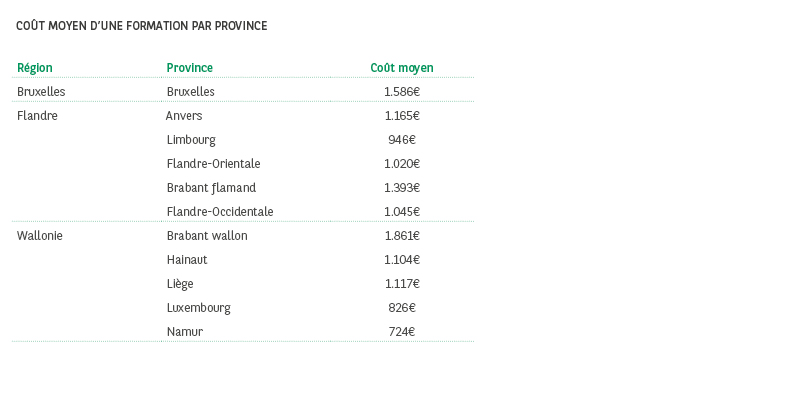
Task: Click the Luxembourg province cell
Action: coord(199,308)
